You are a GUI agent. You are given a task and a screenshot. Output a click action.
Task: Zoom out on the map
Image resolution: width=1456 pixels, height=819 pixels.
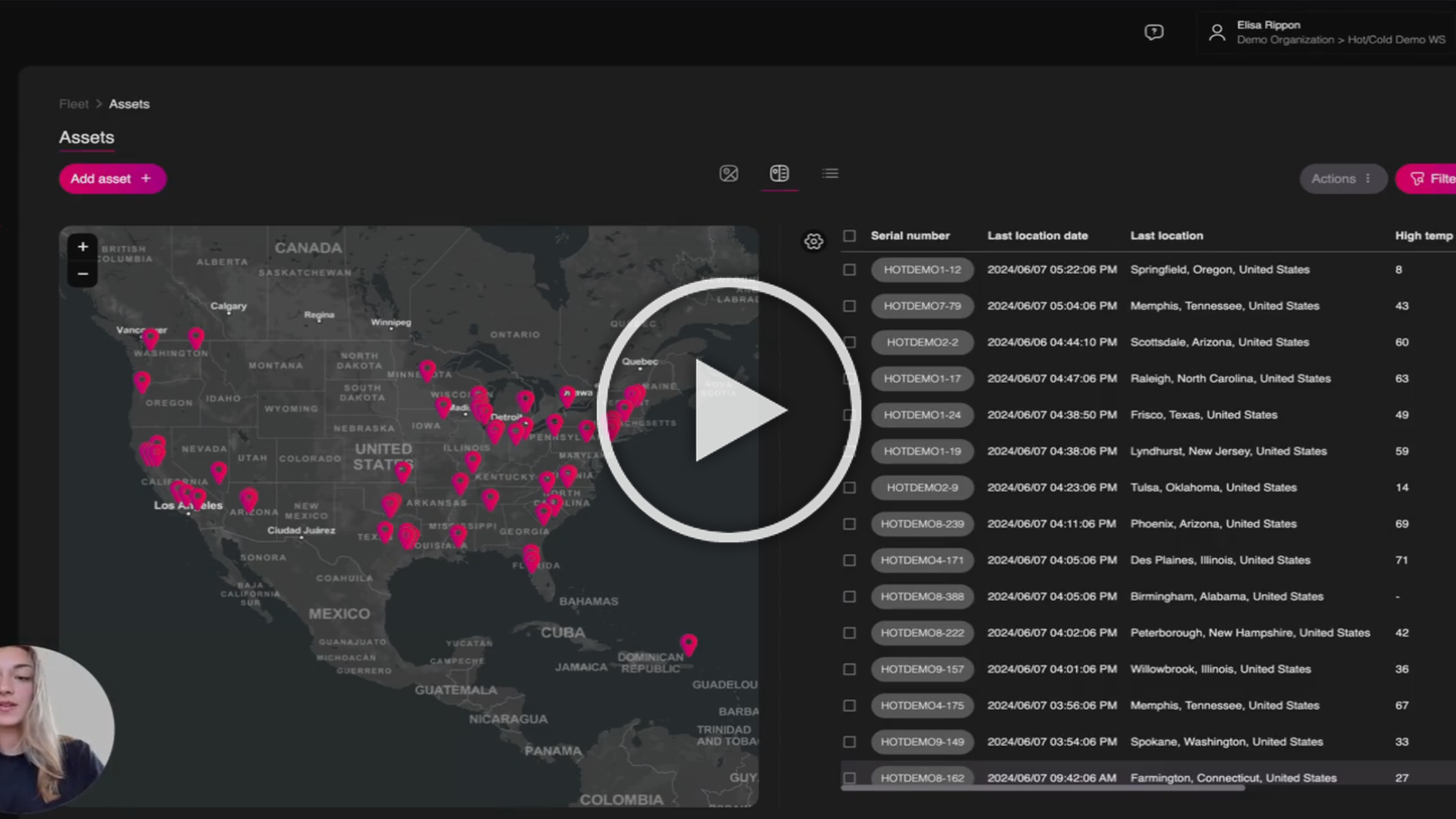coord(82,273)
